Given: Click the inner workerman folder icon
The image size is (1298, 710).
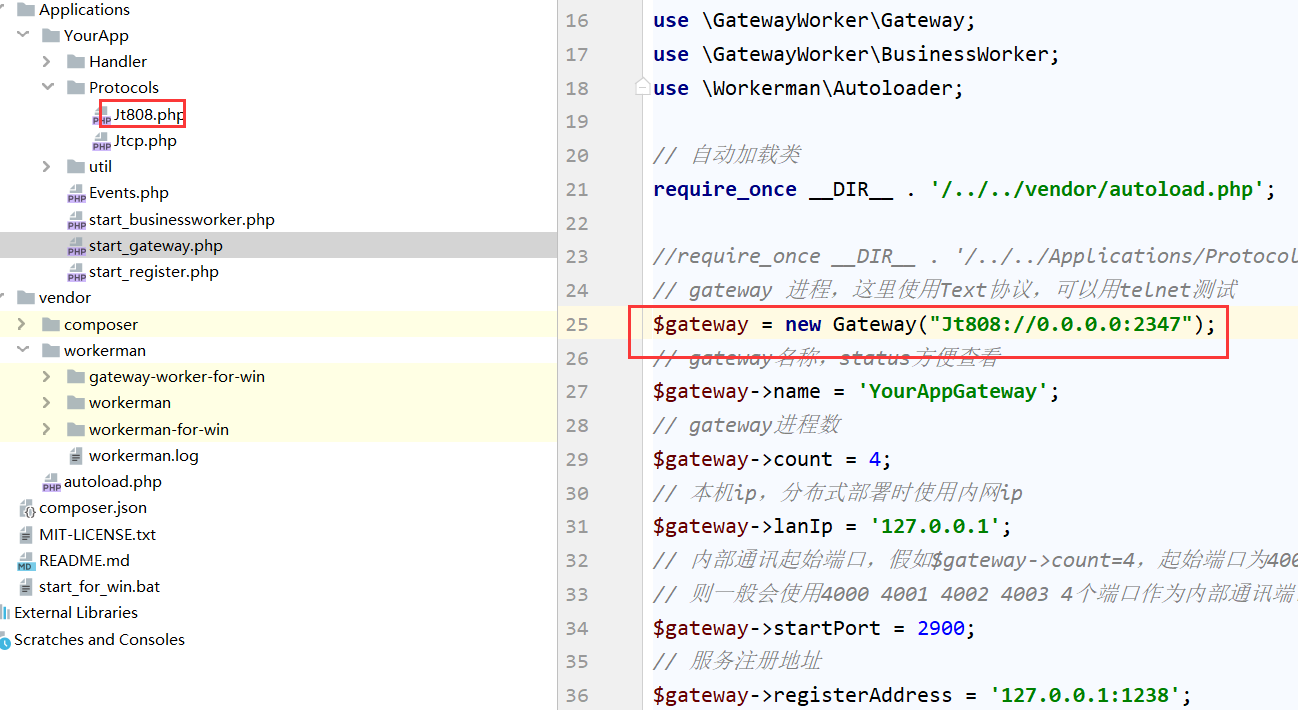Looking at the screenshot, I should coord(76,402).
